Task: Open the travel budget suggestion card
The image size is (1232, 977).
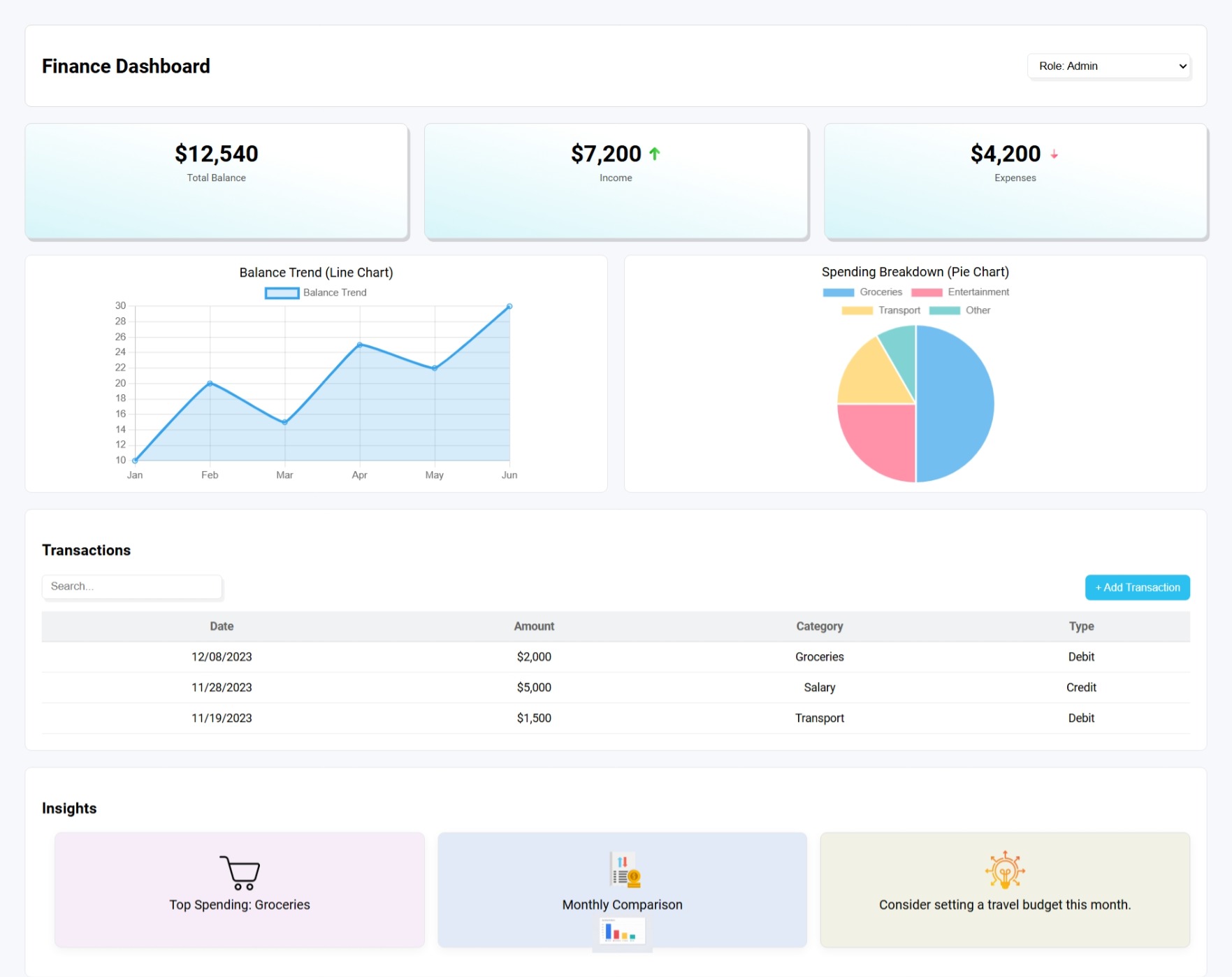Action: 1005,890
